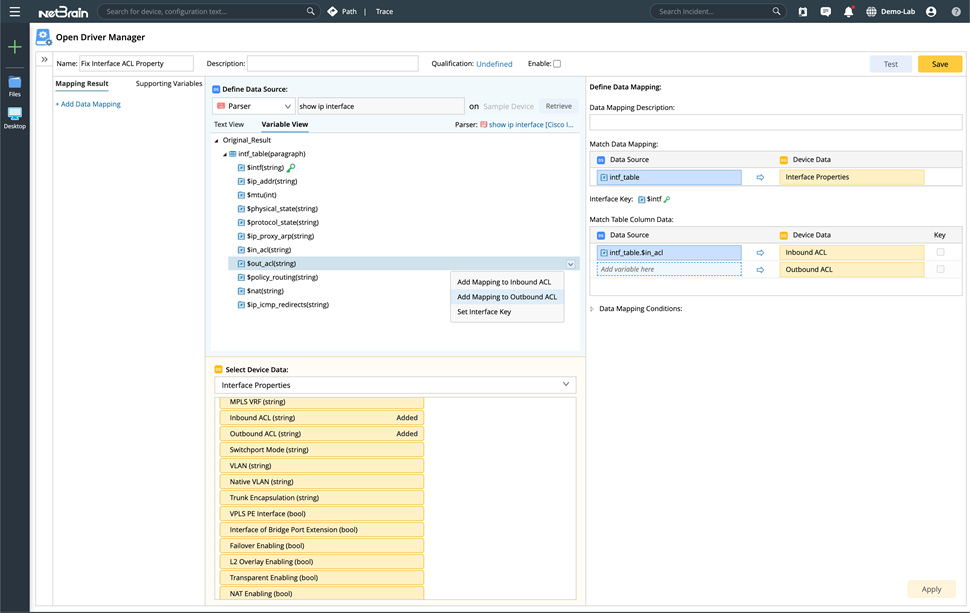The image size is (970, 613).
Task: Check the Key box for Inbound ACL
Action: pyautogui.click(x=940, y=253)
